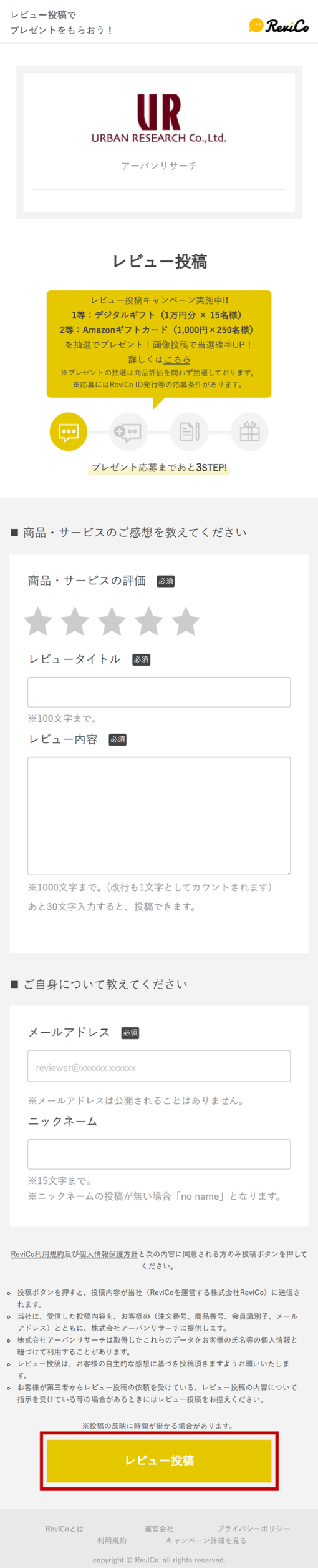Click into the レビュー内容 text area
Screen dimensions: 318x1568
click(x=159, y=816)
